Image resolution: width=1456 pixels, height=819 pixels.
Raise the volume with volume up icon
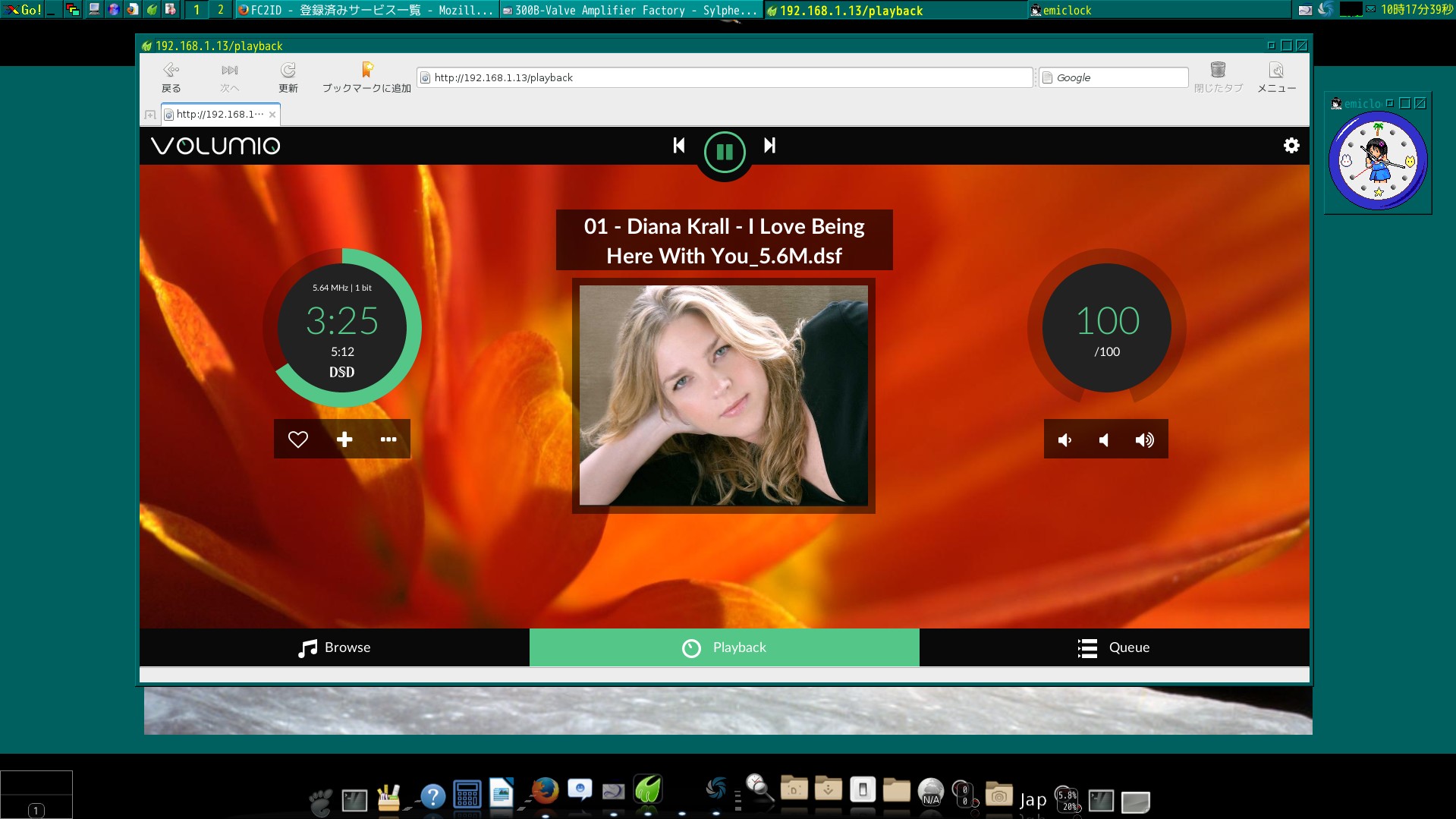click(x=1144, y=440)
